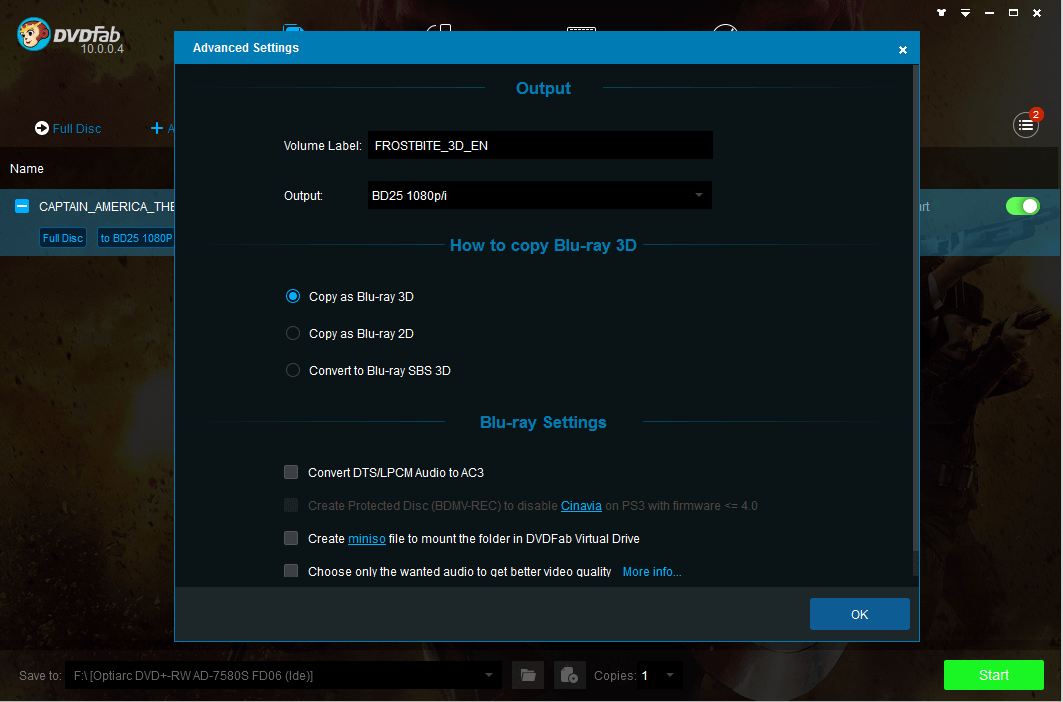Image resolution: width=1063 pixels, height=702 pixels.
Task: Click the ISO image output icon
Action: pyautogui.click(x=569, y=676)
